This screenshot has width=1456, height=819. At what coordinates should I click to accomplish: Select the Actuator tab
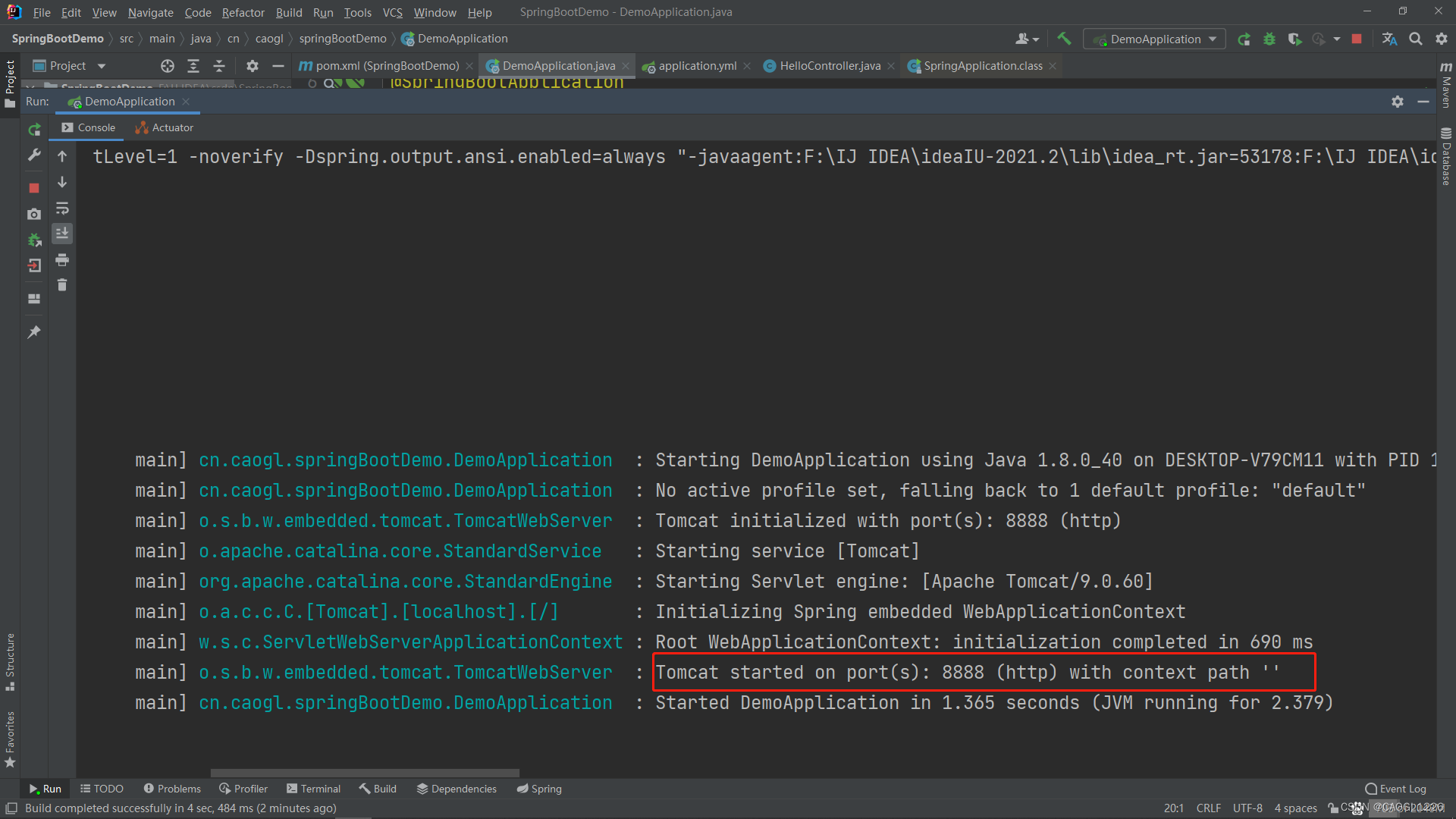coord(165,127)
